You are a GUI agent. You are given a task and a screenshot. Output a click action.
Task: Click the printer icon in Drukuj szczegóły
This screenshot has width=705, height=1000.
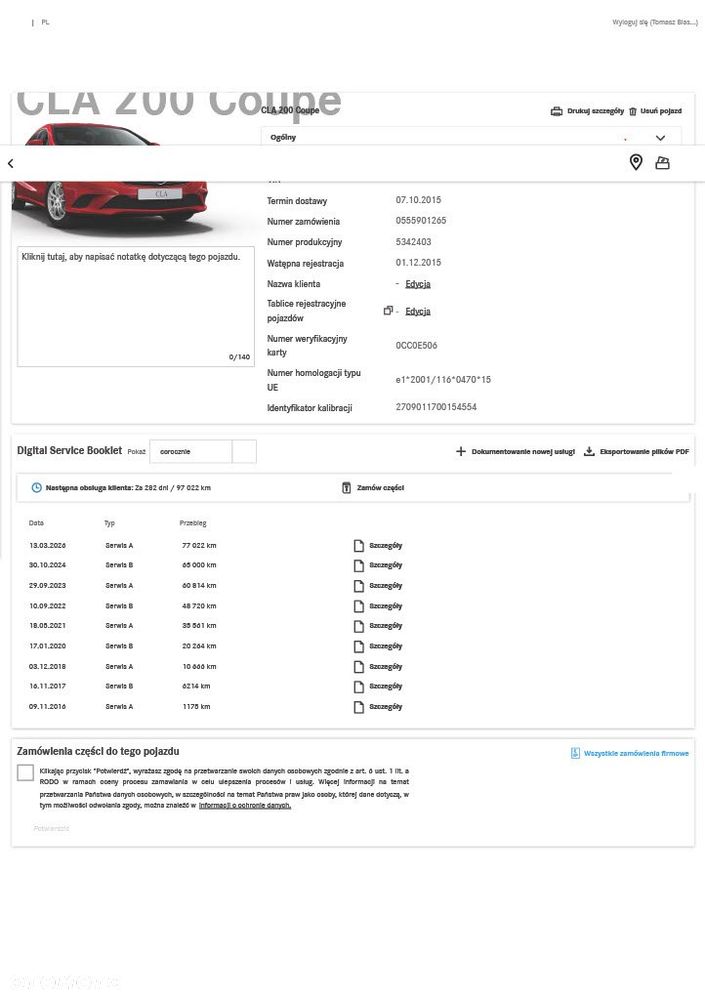pyautogui.click(x=556, y=111)
